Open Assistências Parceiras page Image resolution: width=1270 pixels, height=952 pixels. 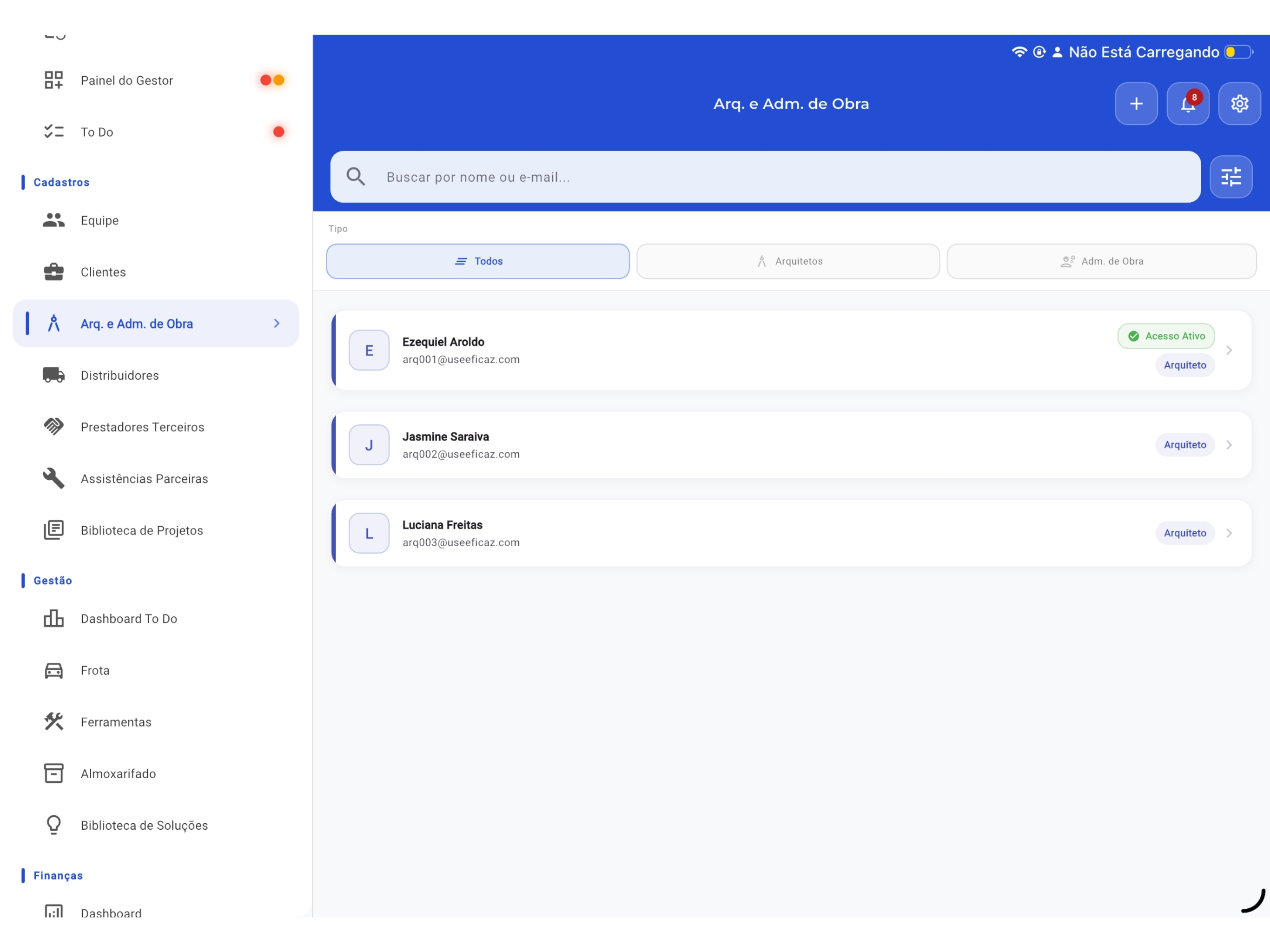156,479
